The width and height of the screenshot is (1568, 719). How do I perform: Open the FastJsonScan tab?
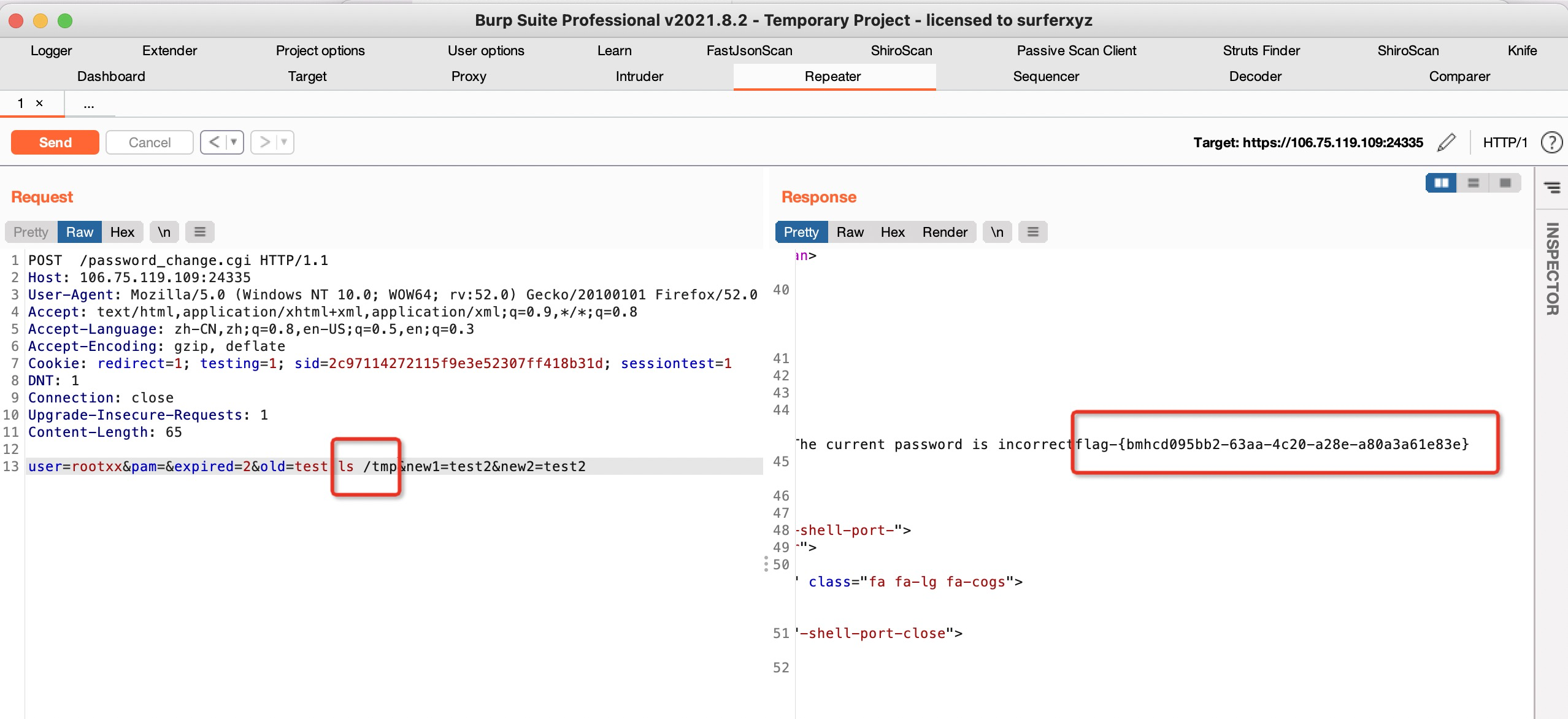click(x=749, y=51)
